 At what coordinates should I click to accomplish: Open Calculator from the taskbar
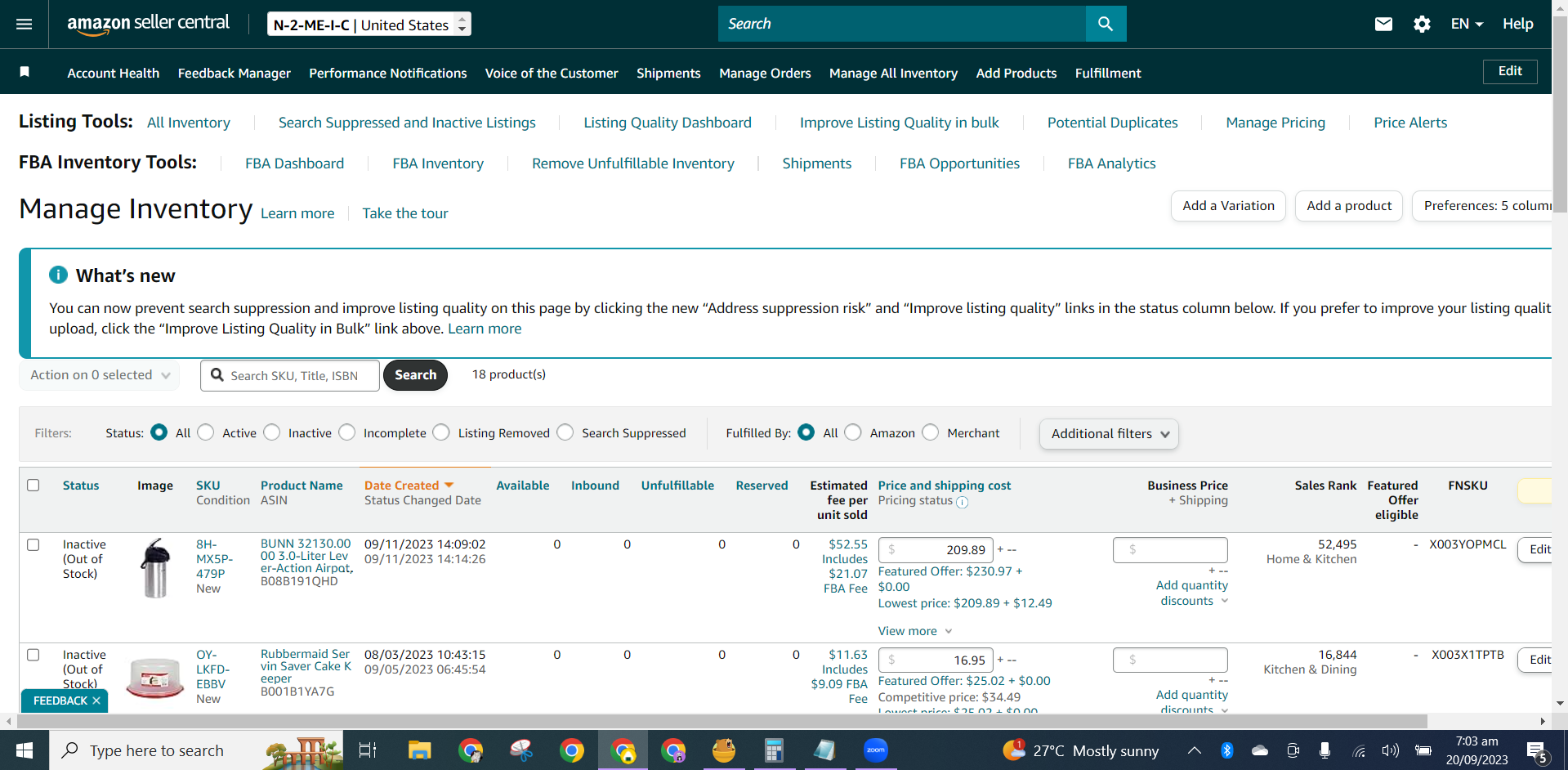[774, 750]
